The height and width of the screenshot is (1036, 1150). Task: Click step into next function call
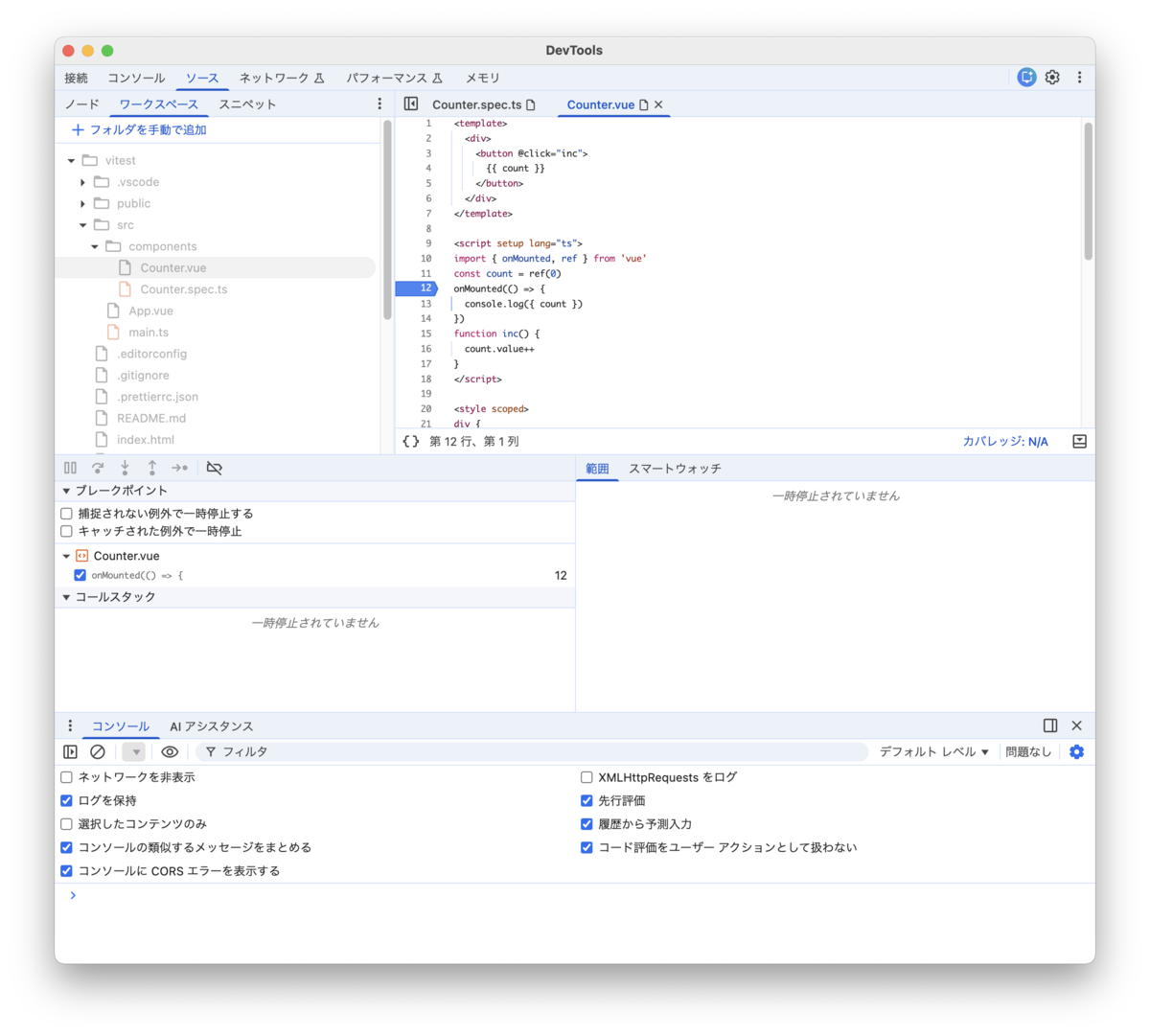125,468
